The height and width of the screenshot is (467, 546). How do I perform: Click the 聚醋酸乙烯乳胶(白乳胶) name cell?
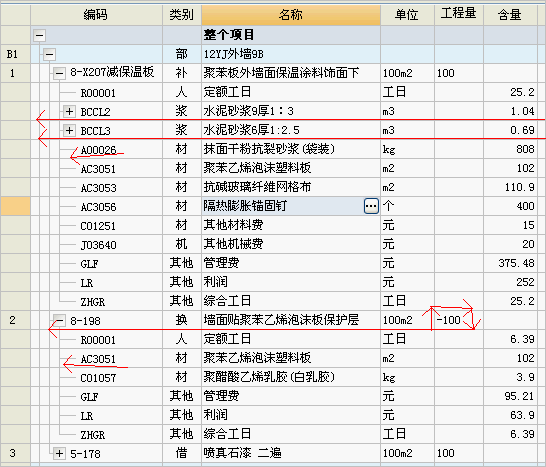tap(291, 377)
